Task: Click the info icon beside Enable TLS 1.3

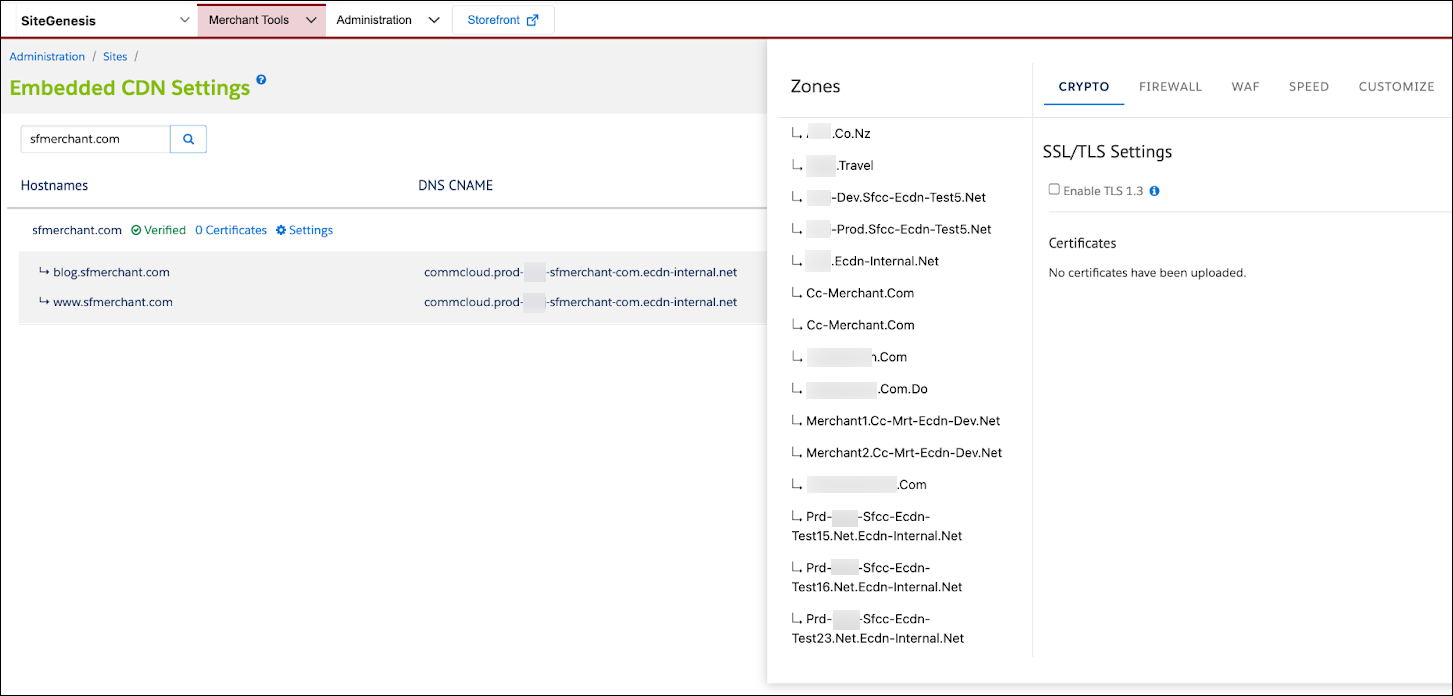Action: (x=1155, y=190)
